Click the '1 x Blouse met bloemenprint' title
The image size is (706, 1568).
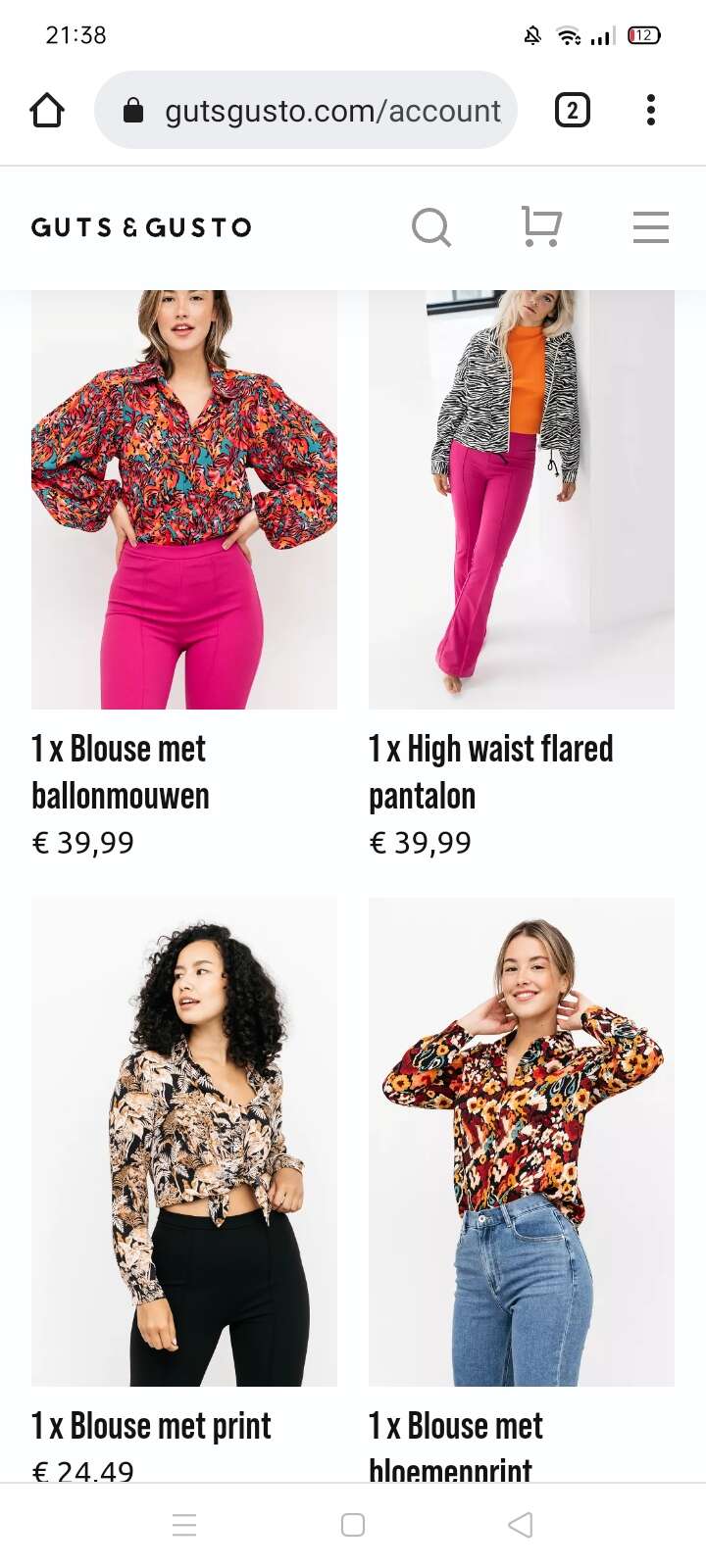click(455, 1445)
